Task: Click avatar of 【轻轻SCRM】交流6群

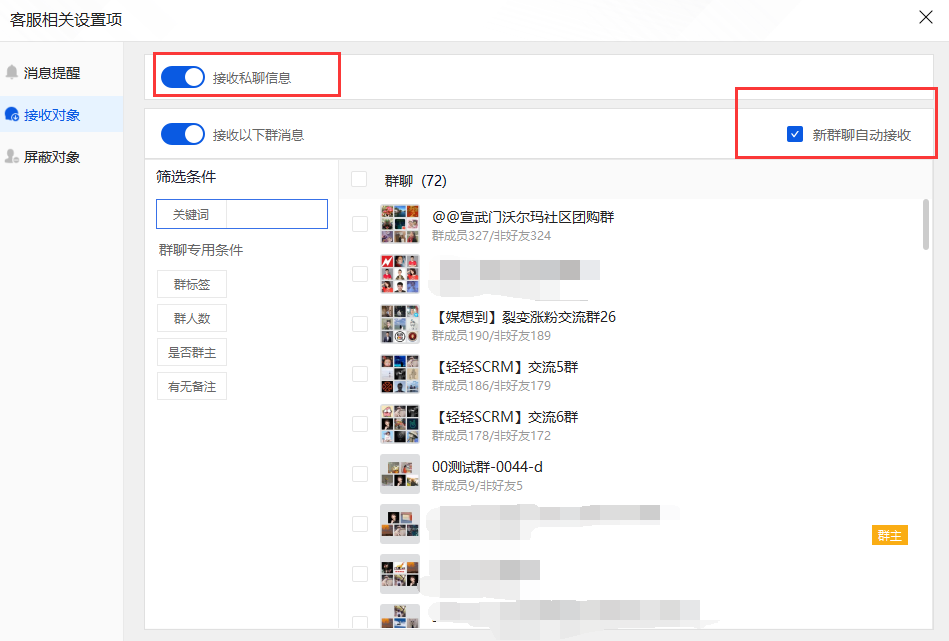Action: click(399, 424)
